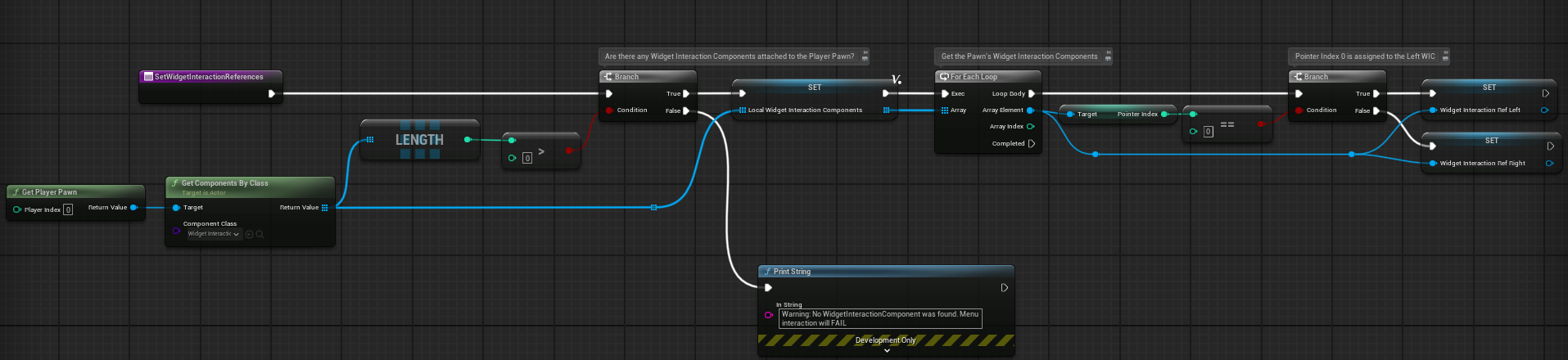The width and height of the screenshot is (1568, 360).
Task: Click the Pointer Index output pin
Action: pyautogui.click(x=1164, y=115)
